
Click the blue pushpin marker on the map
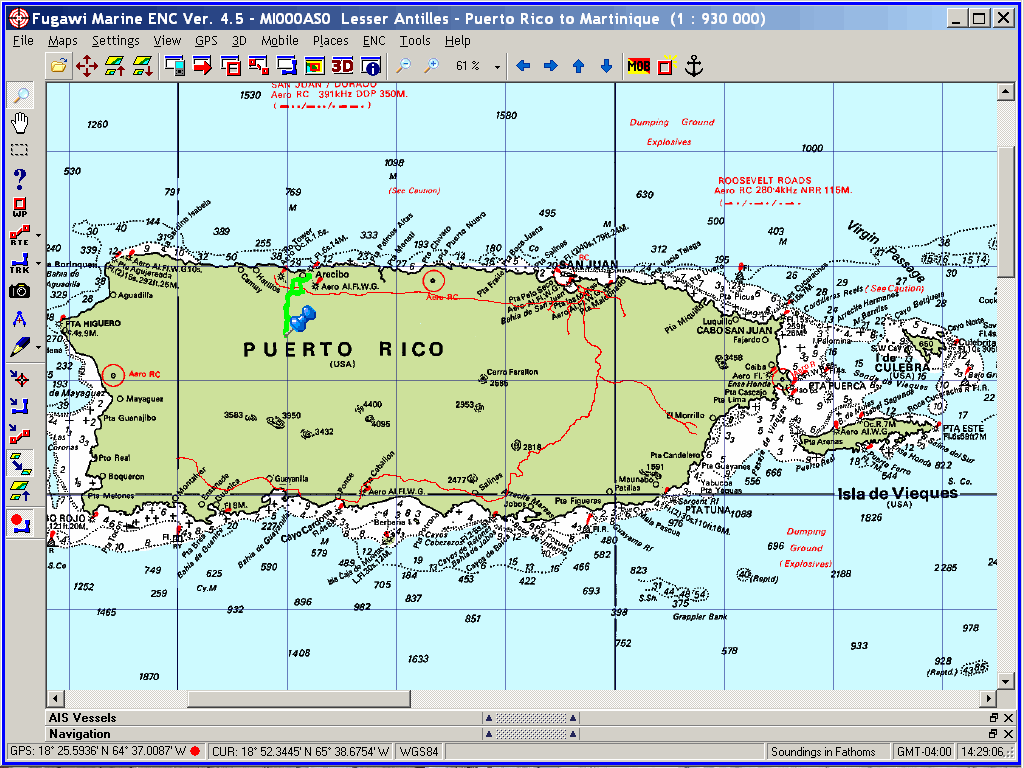coord(302,319)
